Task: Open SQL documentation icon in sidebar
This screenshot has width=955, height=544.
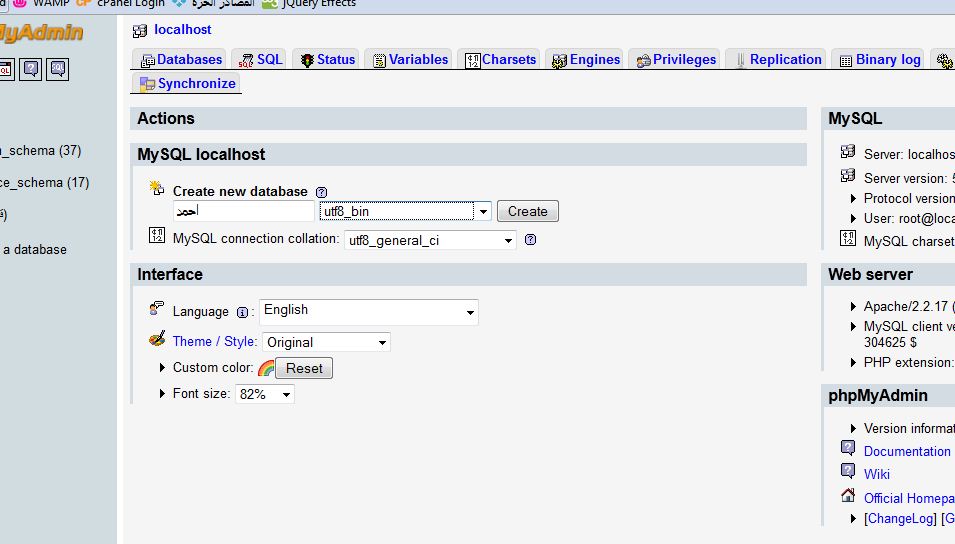Action: (57, 69)
